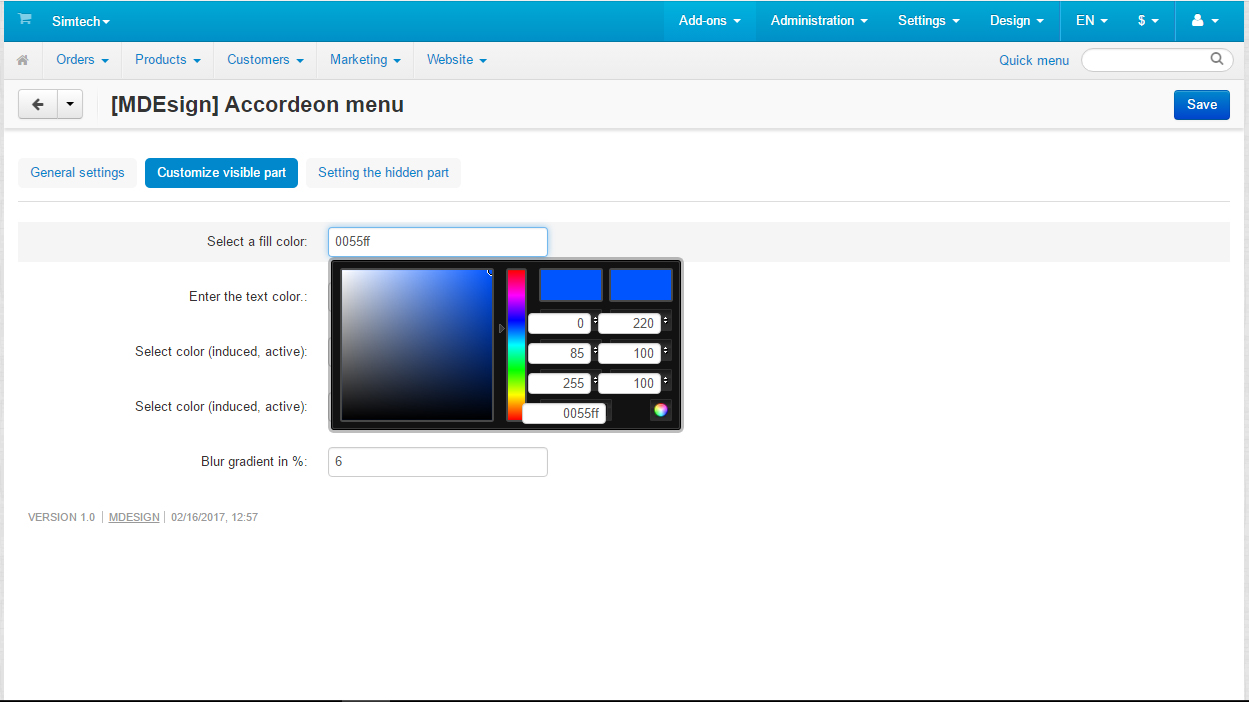Click the back arrow button

click(38, 104)
